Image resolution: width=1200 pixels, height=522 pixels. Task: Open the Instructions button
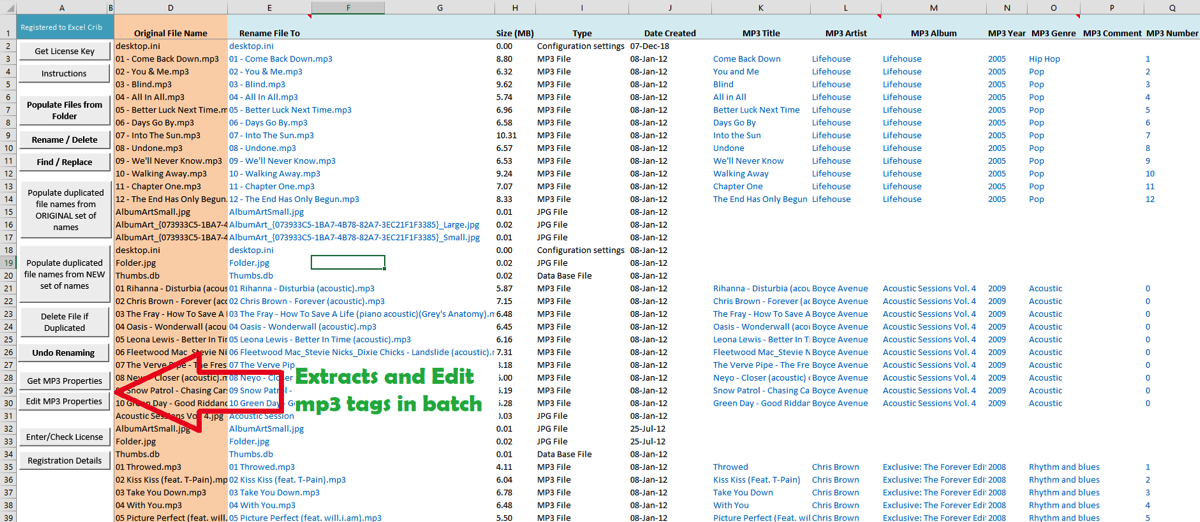point(64,74)
